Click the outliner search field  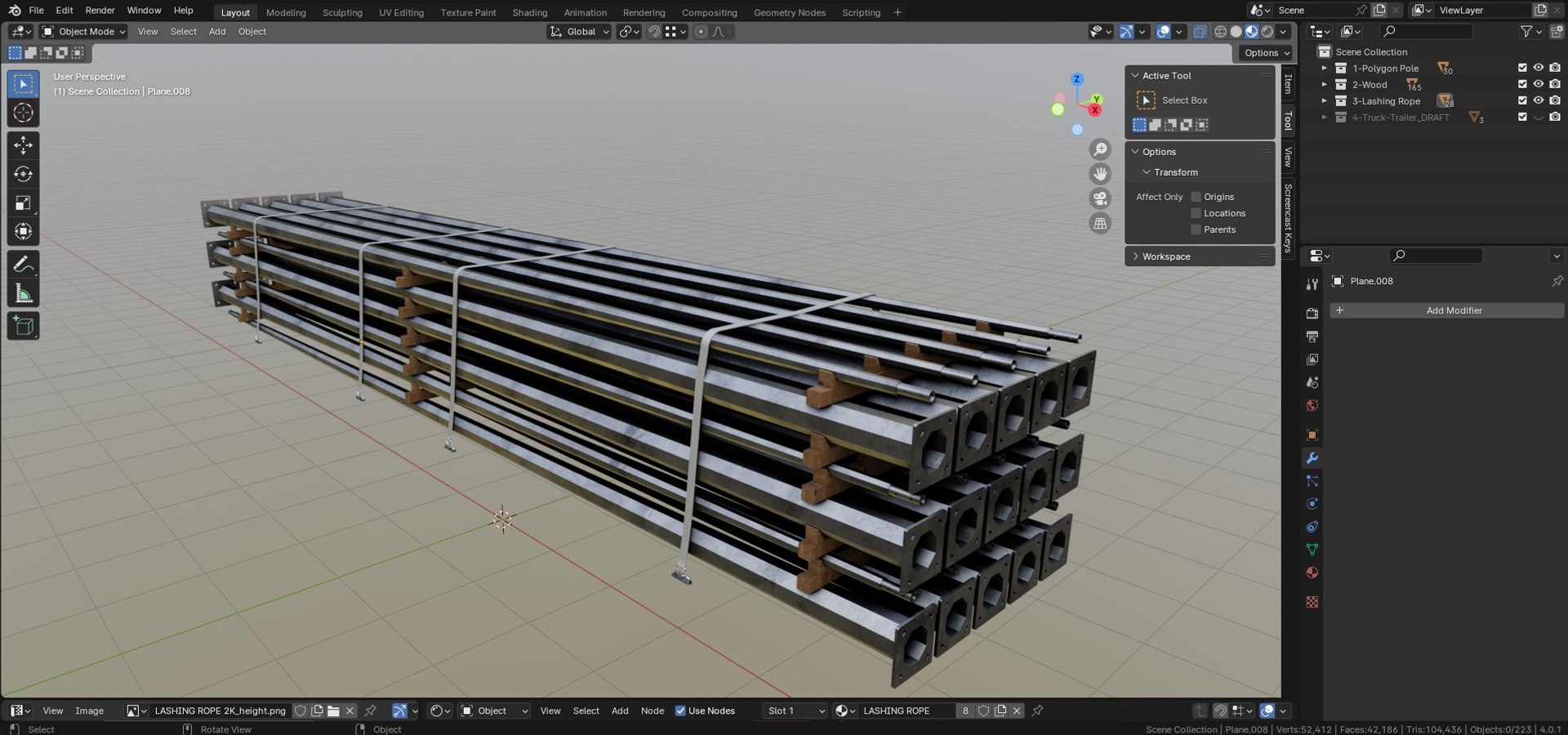1426,31
